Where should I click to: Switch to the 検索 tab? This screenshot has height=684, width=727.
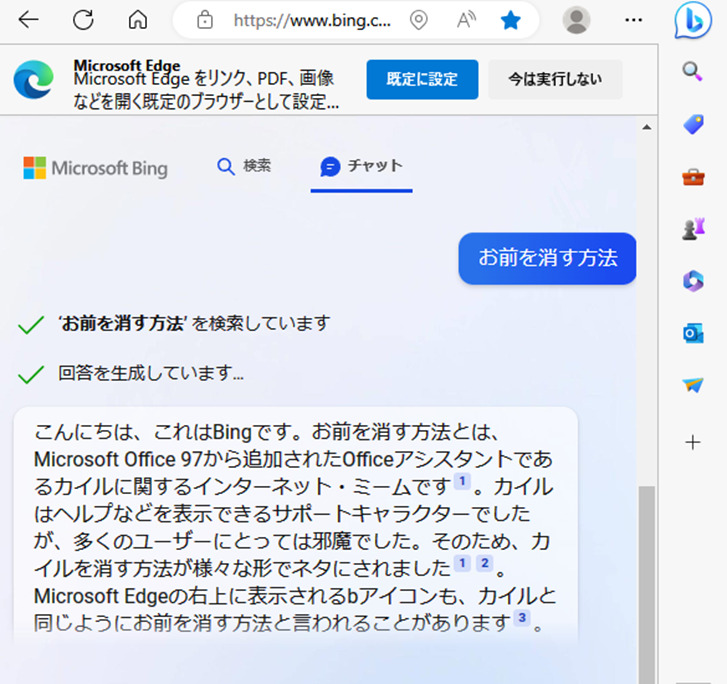[244, 166]
